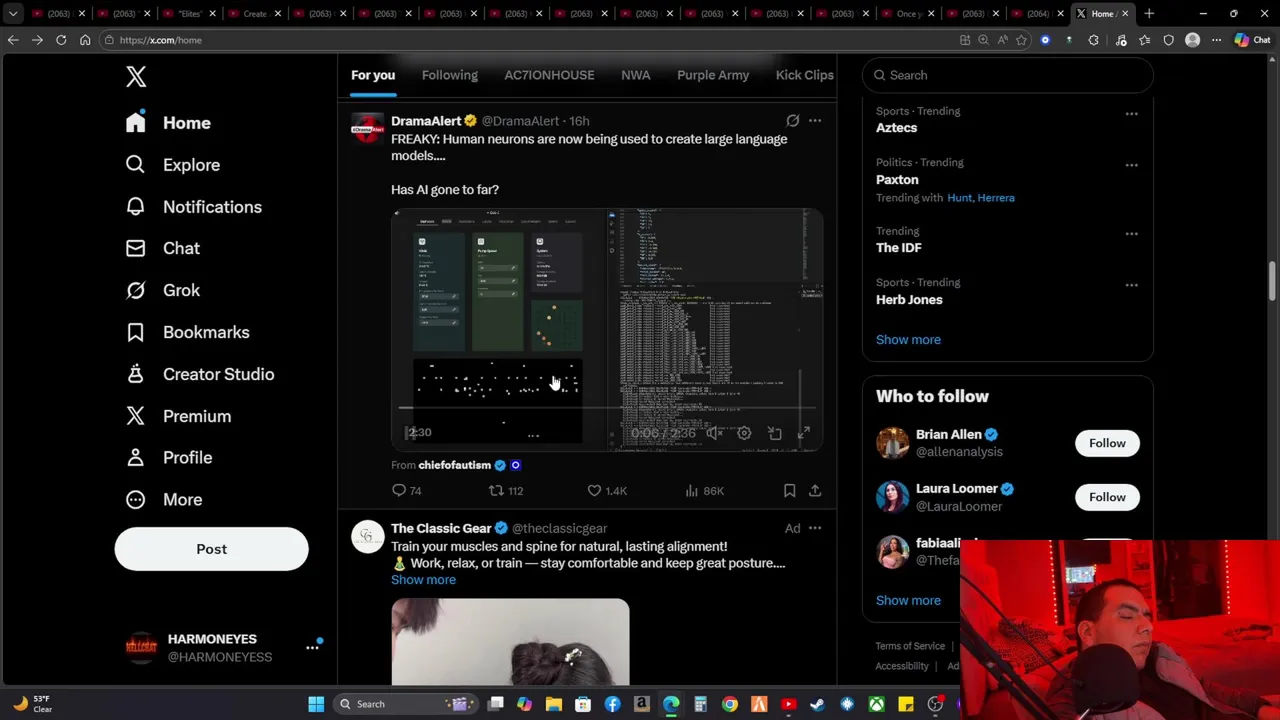Show more trending topics
This screenshot has height=720, width=1280.
click(908, 340)
